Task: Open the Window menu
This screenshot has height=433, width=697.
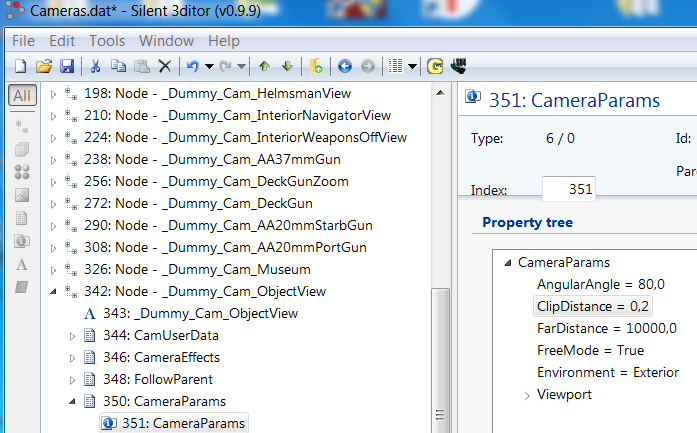Action: tap(166, 41)
